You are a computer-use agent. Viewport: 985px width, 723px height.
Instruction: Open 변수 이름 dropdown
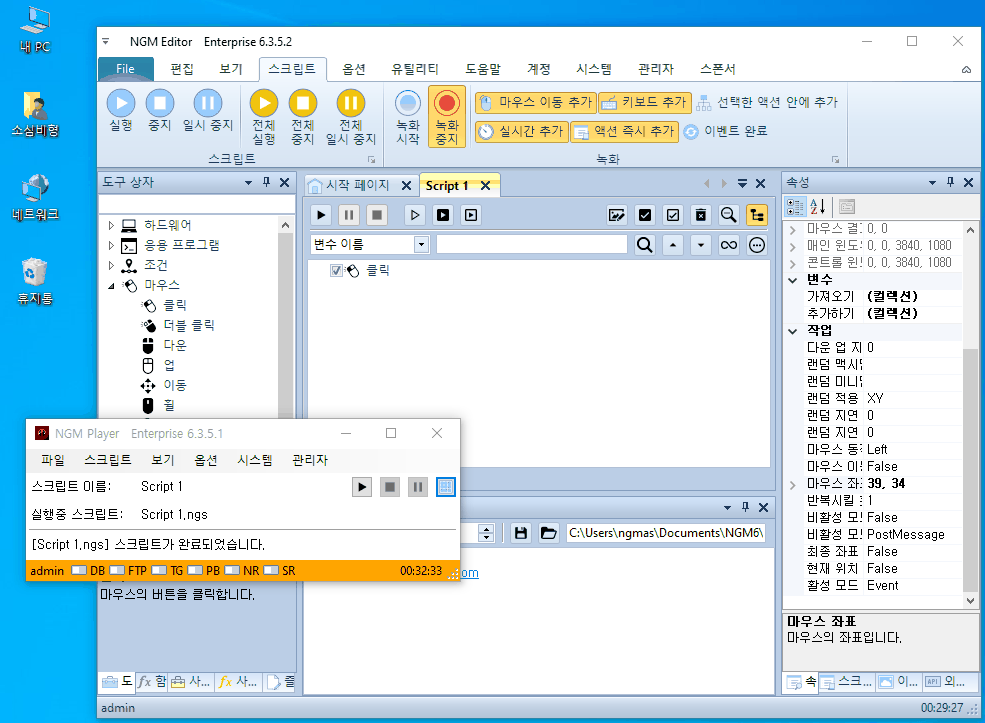point(422,244)
